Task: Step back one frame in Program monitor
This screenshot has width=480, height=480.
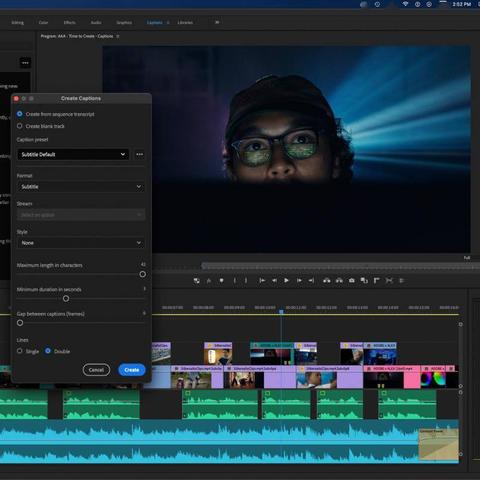Action: (274, 280)
